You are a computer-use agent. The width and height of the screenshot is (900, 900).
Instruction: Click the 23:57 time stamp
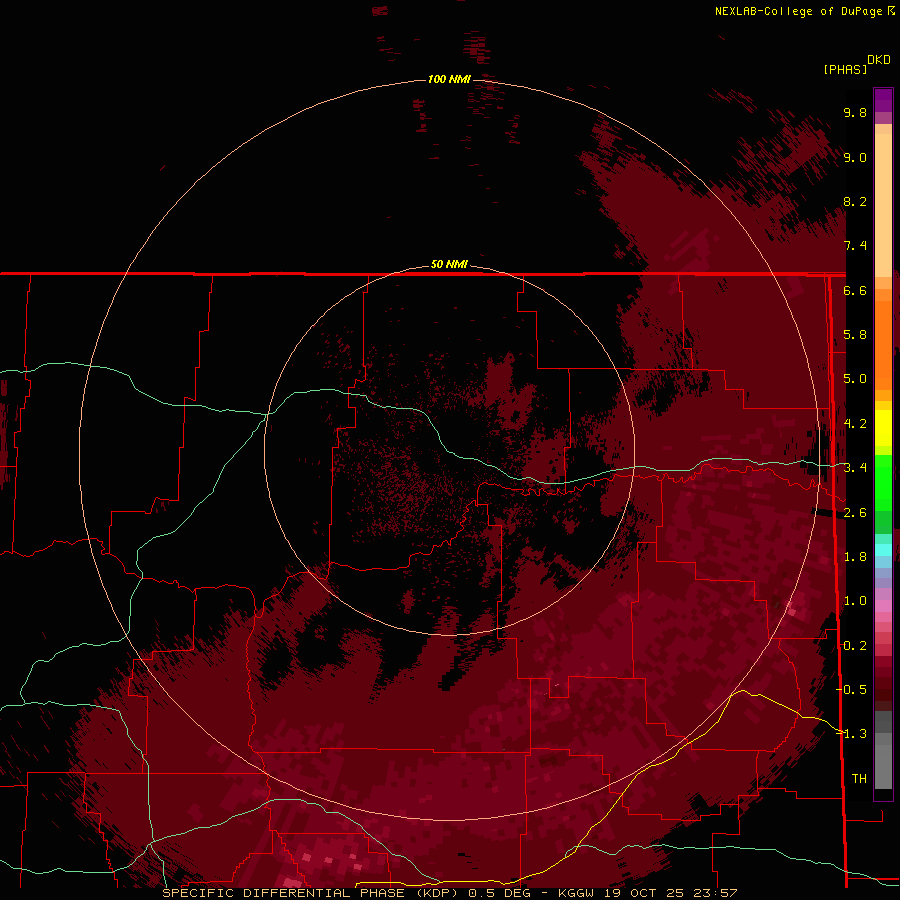715,893
